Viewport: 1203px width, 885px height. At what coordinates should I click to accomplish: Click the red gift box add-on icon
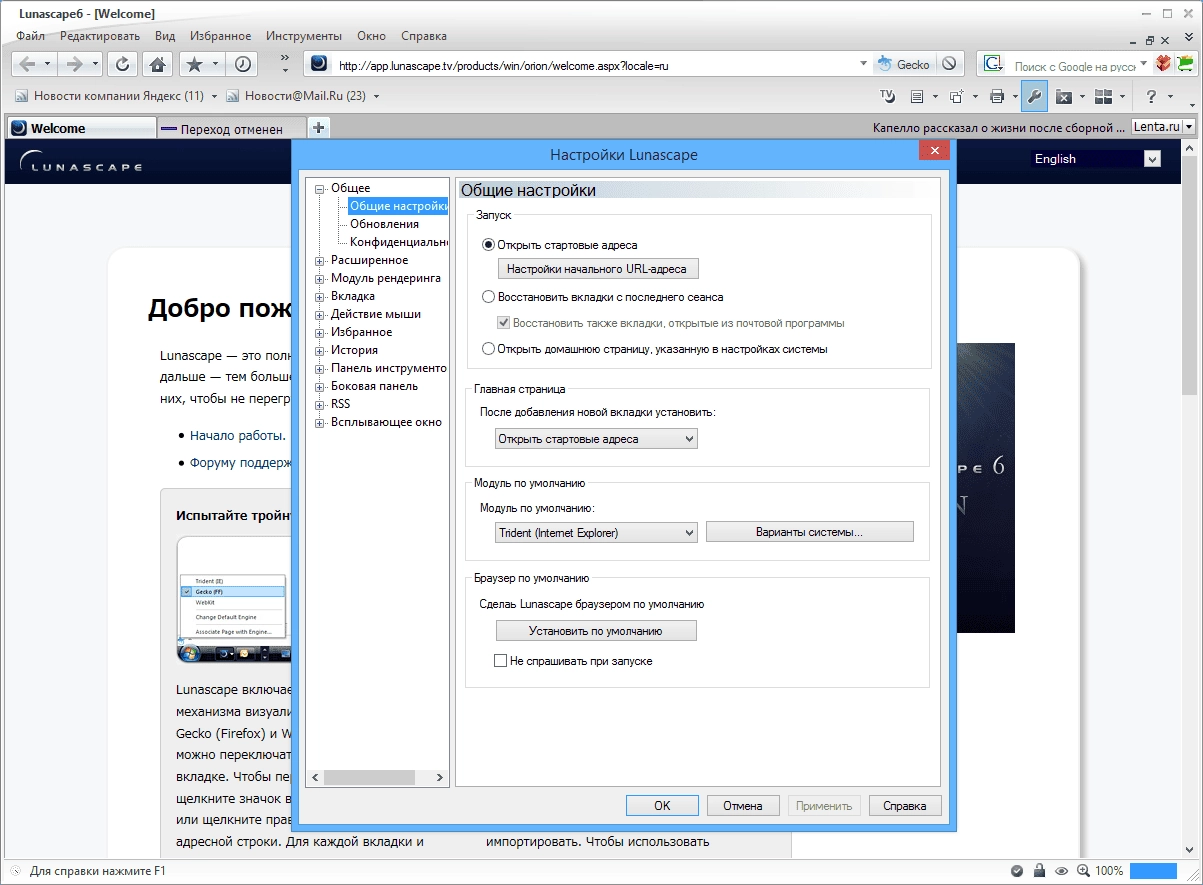pyautogui.click(x=1163, y=64)
